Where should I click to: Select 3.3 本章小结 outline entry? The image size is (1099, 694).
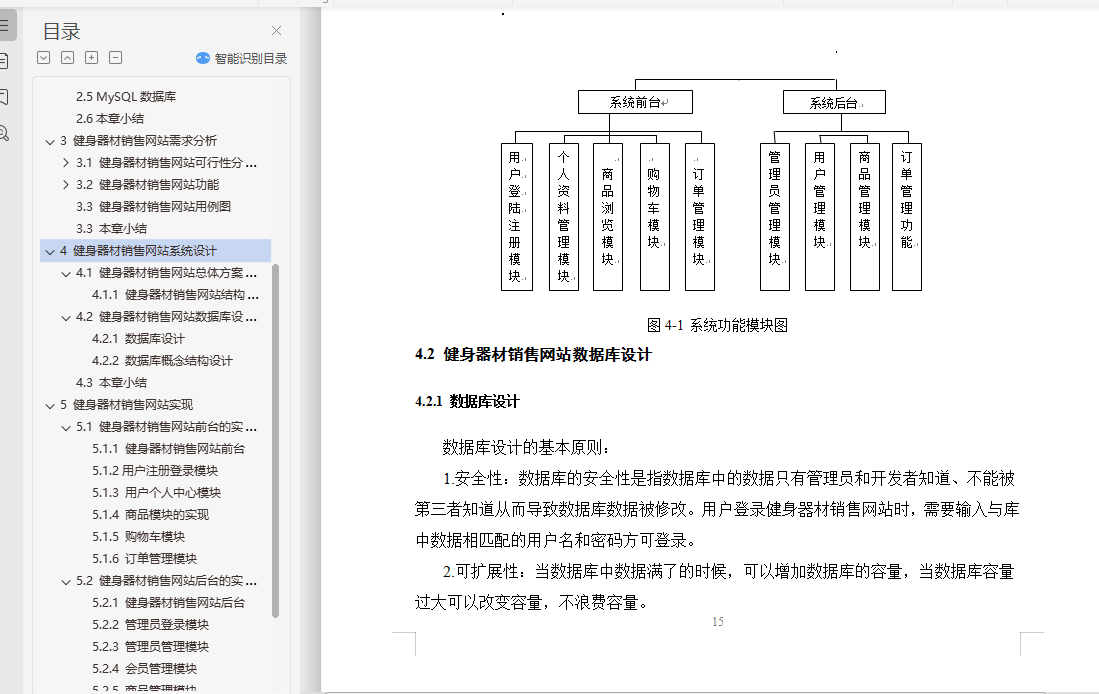tap(111, 229)
